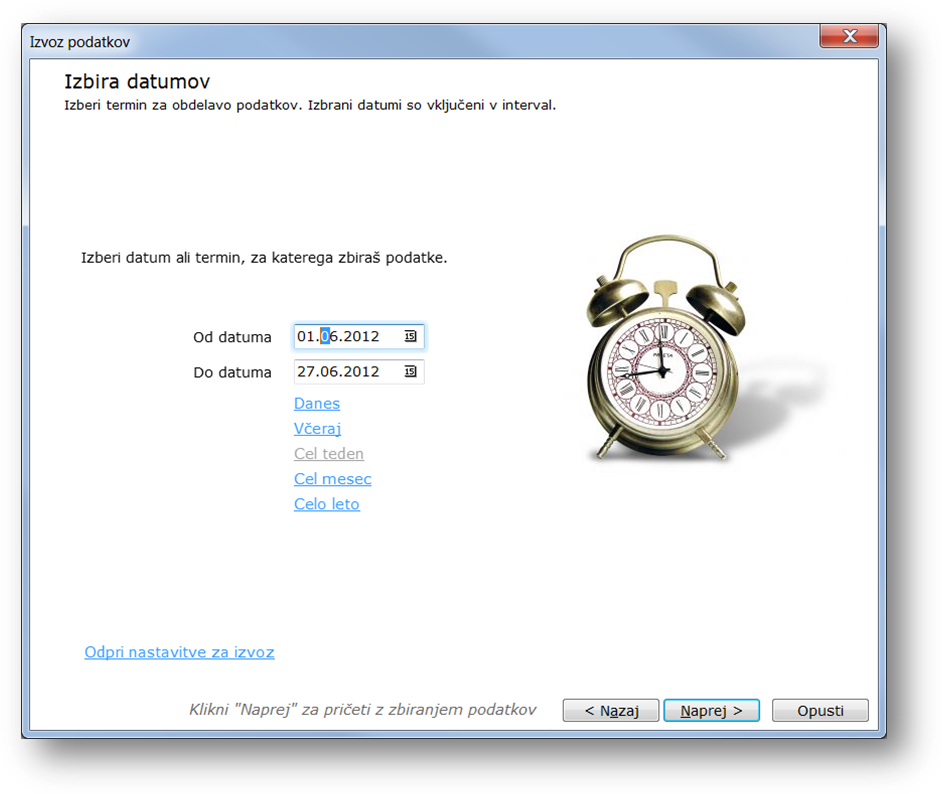
Task: Close the Izvoz podatkov window
Action: pos(849,35)
